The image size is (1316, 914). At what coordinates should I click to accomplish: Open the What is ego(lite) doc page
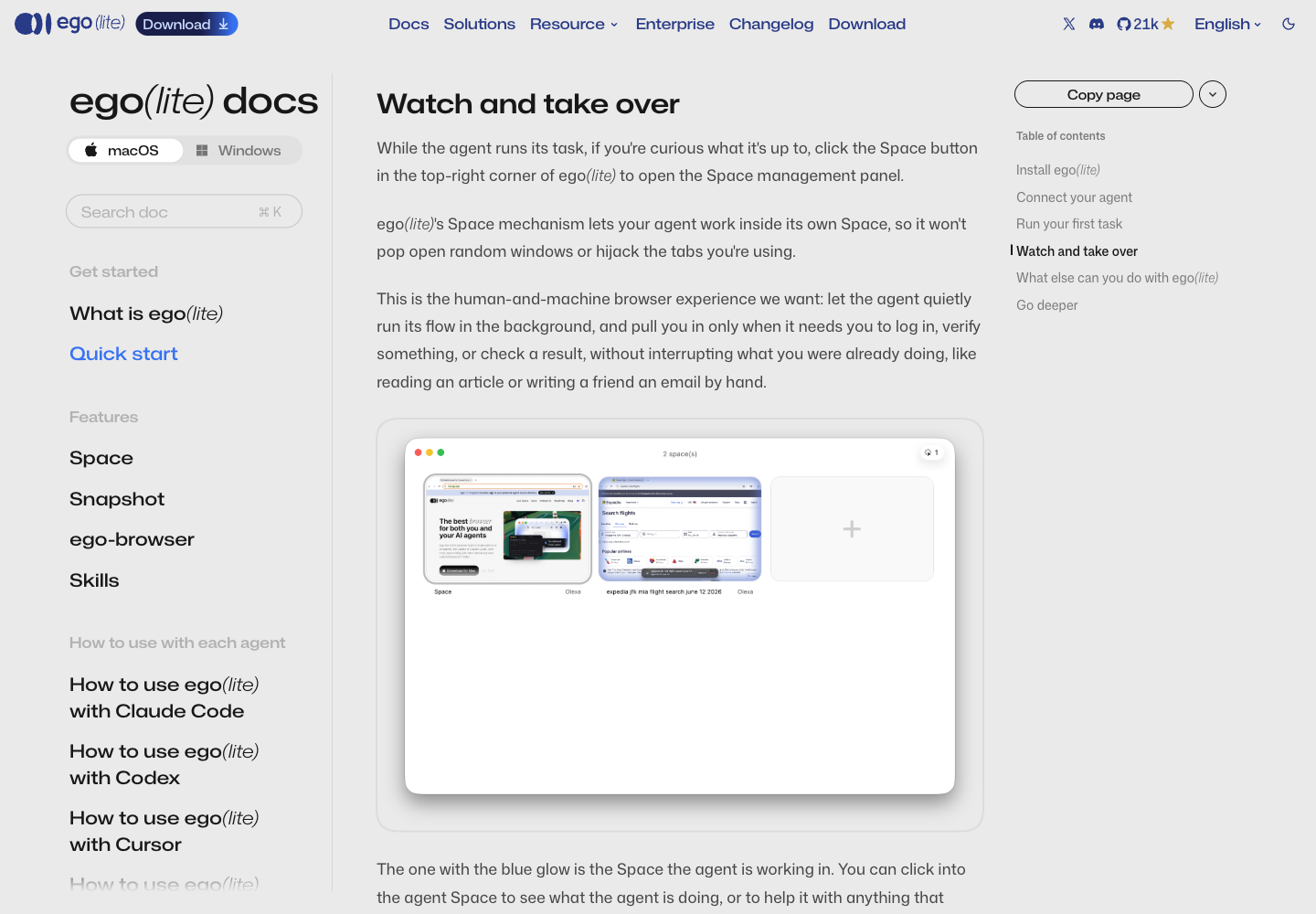pos(146,314)
